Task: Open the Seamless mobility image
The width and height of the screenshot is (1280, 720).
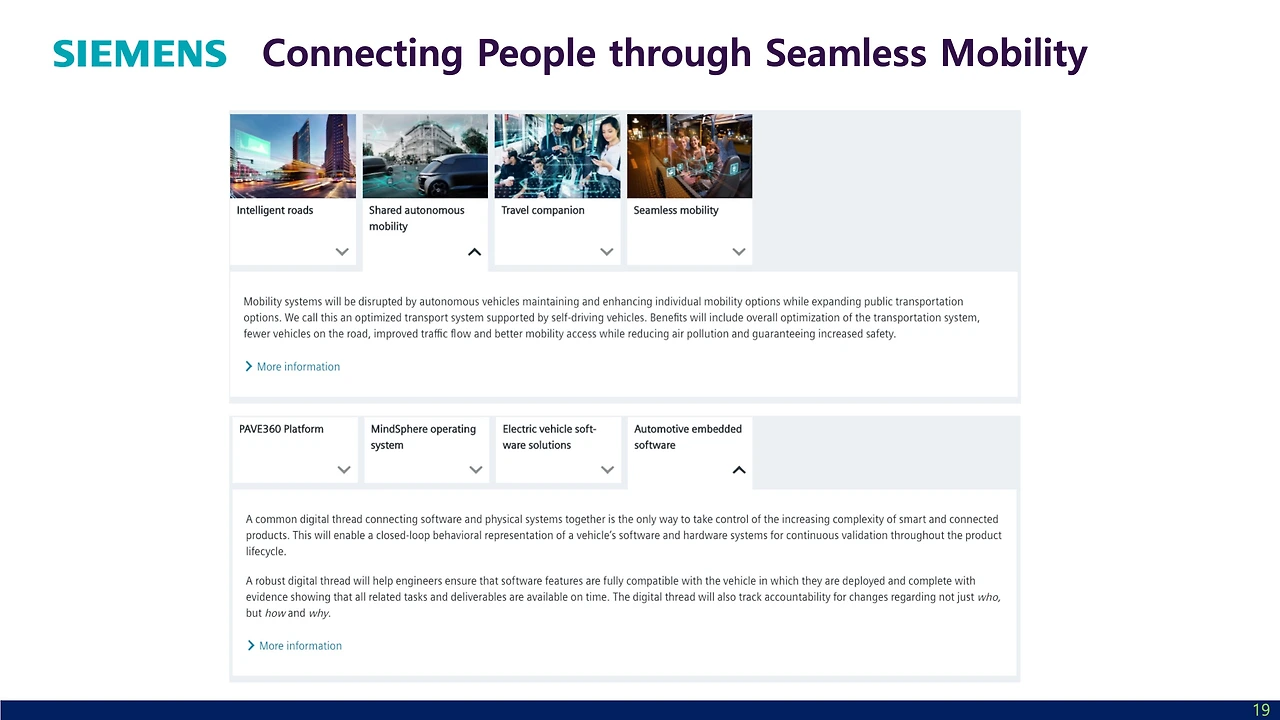Action: (x=689, y=156)
